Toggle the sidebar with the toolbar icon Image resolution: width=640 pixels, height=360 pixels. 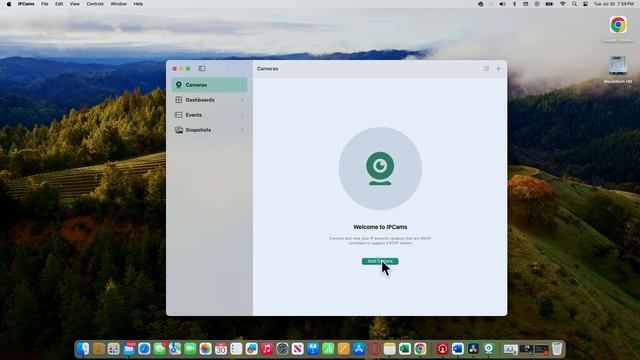[x=202, y=69]
